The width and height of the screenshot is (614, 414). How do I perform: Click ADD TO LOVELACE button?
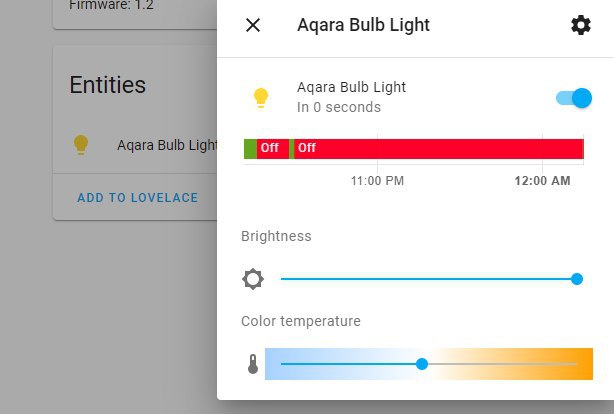pos(137,198)
